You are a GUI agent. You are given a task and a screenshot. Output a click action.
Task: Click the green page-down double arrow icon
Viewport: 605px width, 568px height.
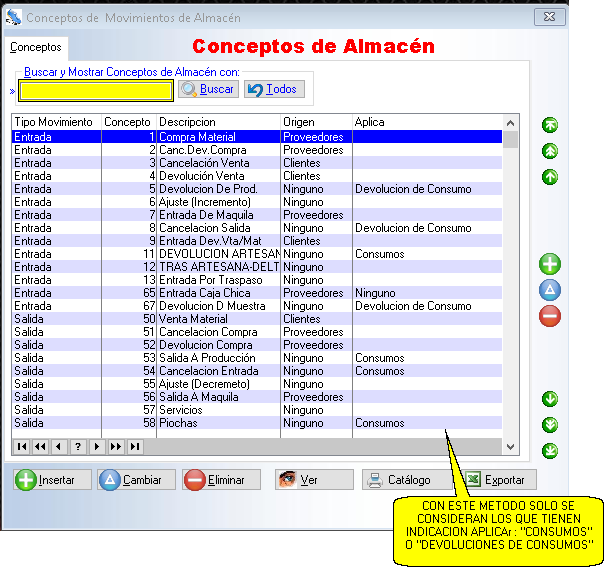pyautogui.click(x=550, y=425)
